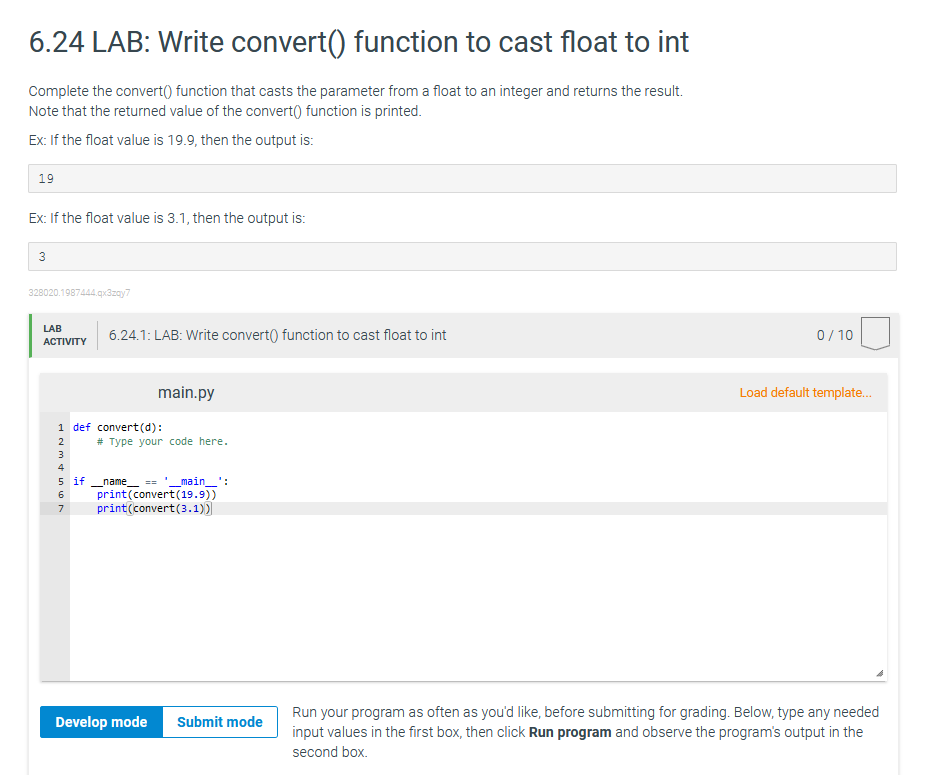Click line number 5 in the gutter
The height and width of the screenshot is (775, 929).
click(61, 481)
